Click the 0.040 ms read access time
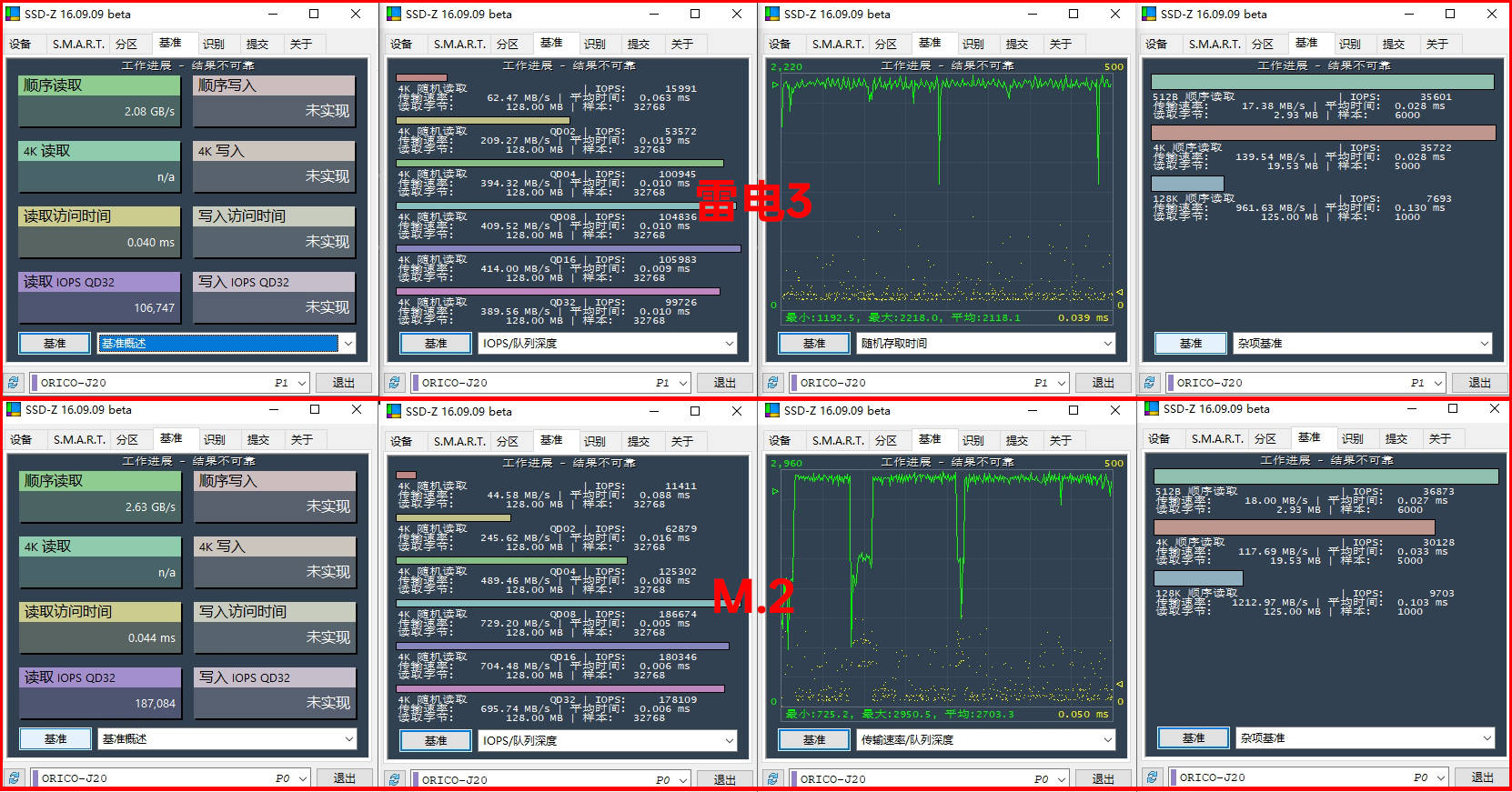The image size is (1512, 792). [x=150, y=243]
